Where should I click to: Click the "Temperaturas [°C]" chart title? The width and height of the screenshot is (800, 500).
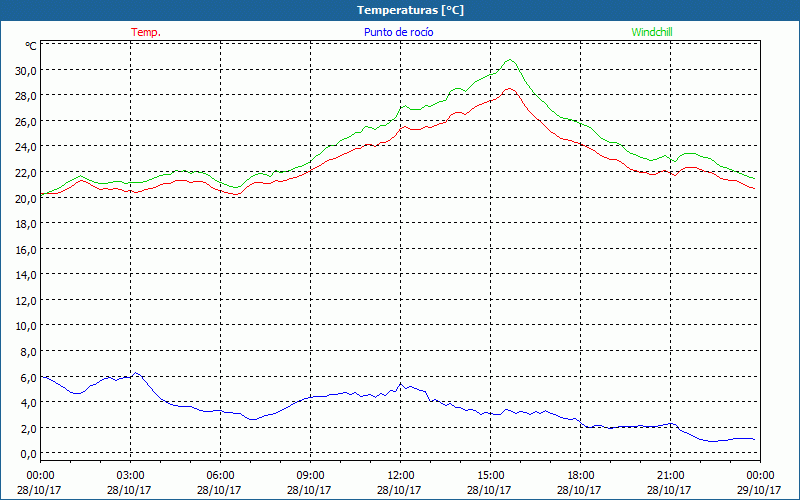click(410, 10)
